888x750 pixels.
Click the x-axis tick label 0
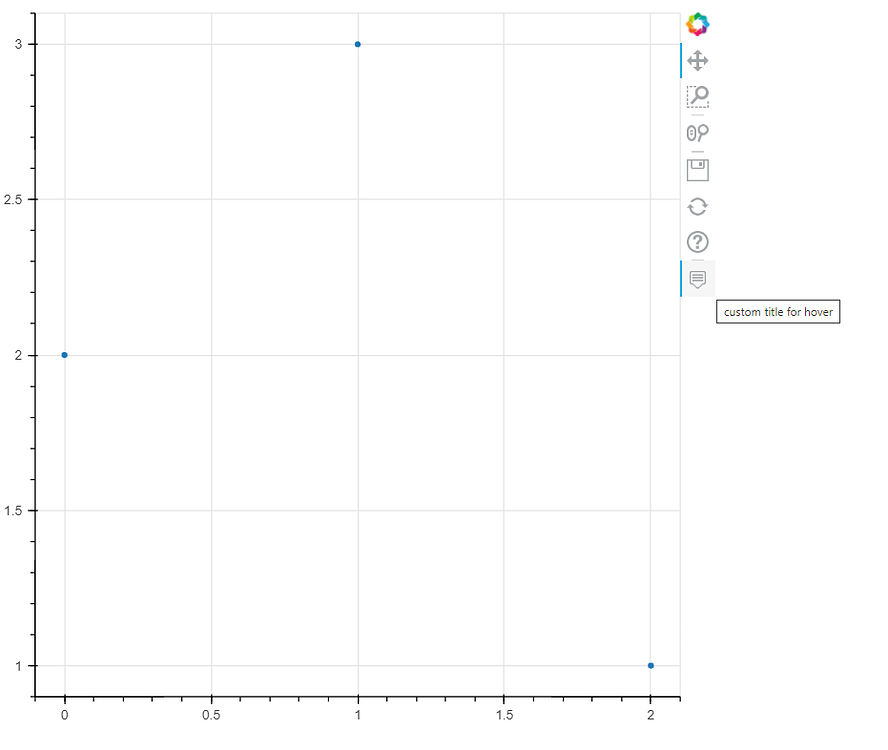click(x=65, y=716)
